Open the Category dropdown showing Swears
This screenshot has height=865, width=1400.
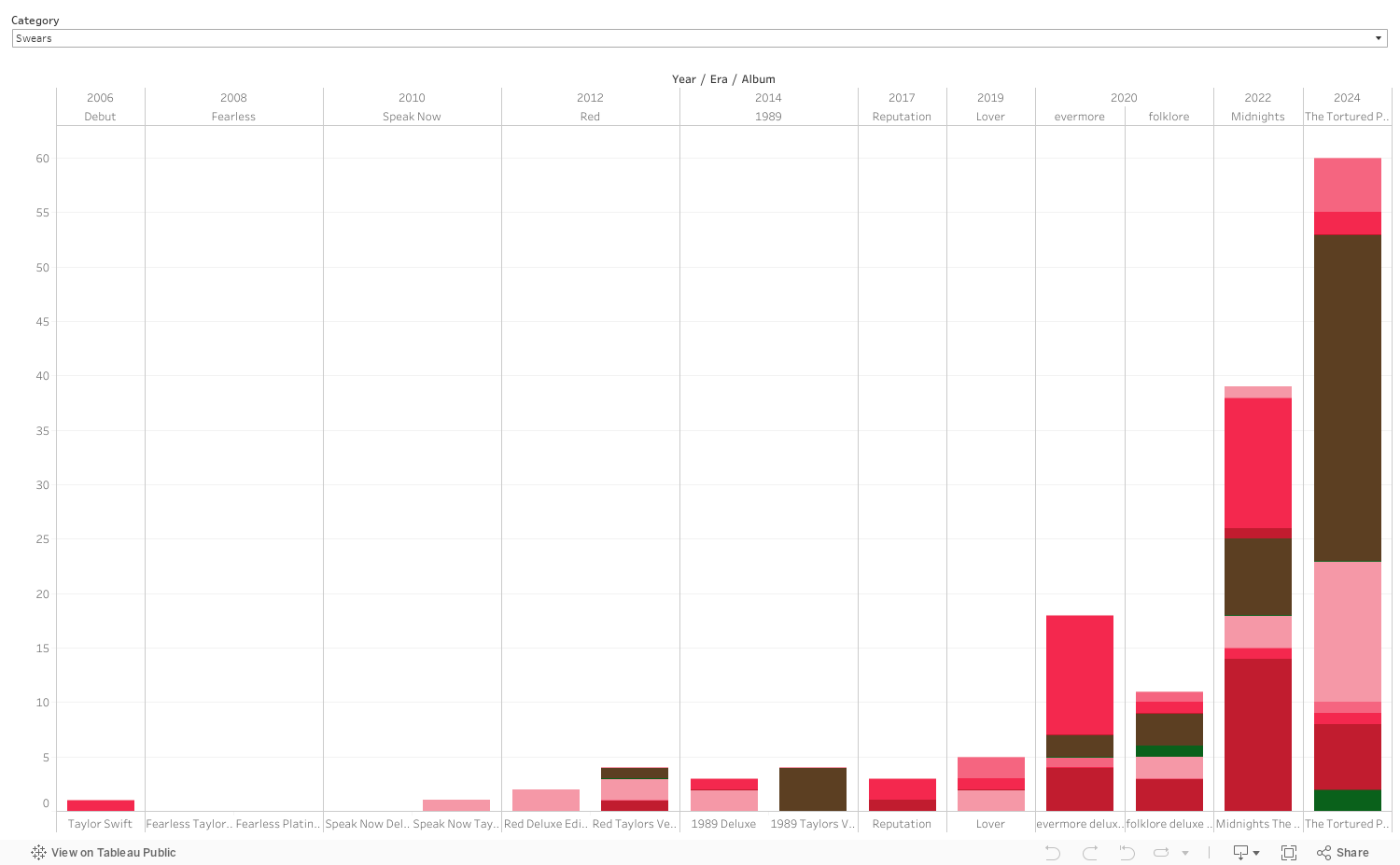[x=699, y=38]
